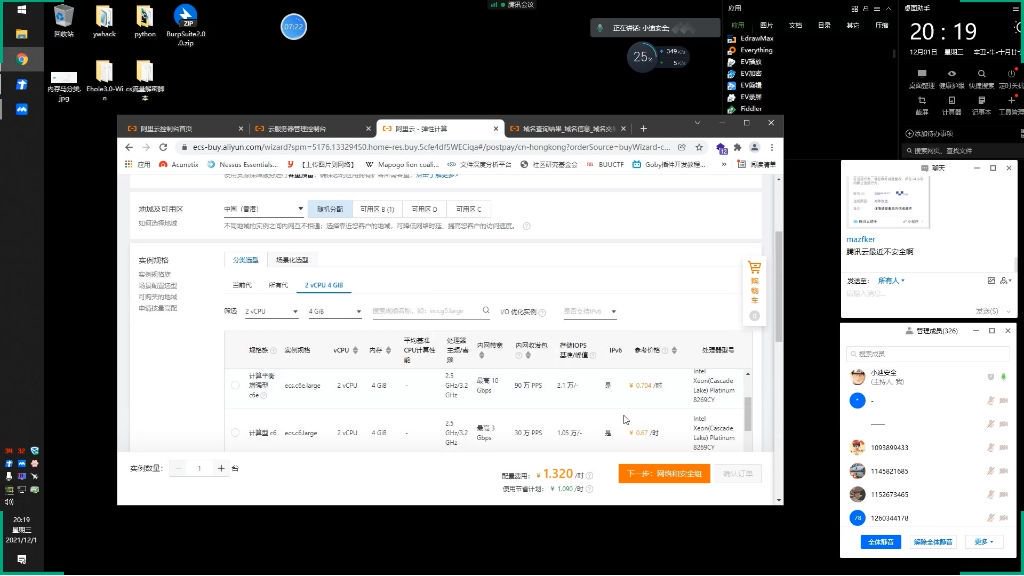Toggle microphone for member 1145821685

tap(991, 471)
